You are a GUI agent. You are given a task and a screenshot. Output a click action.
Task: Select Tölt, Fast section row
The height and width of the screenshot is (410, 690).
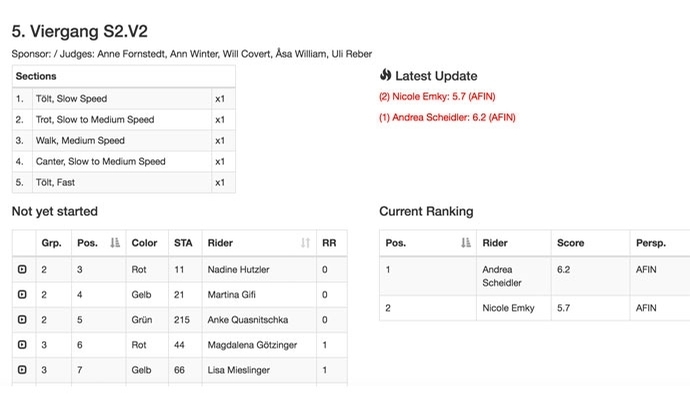tap(124, 182)
